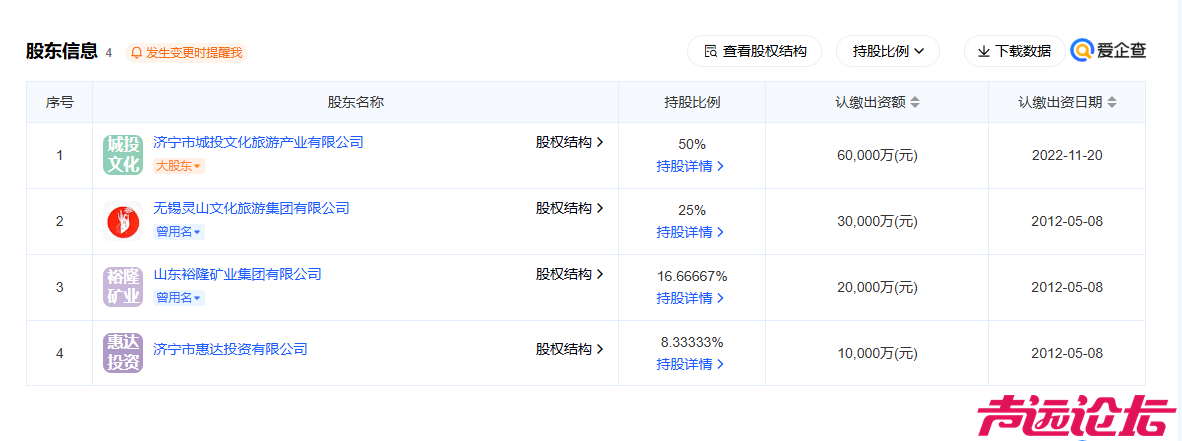Click the 10,000万(元) amount cell
This screenshot has width=1182, height=441.
[x=877, y=354]
